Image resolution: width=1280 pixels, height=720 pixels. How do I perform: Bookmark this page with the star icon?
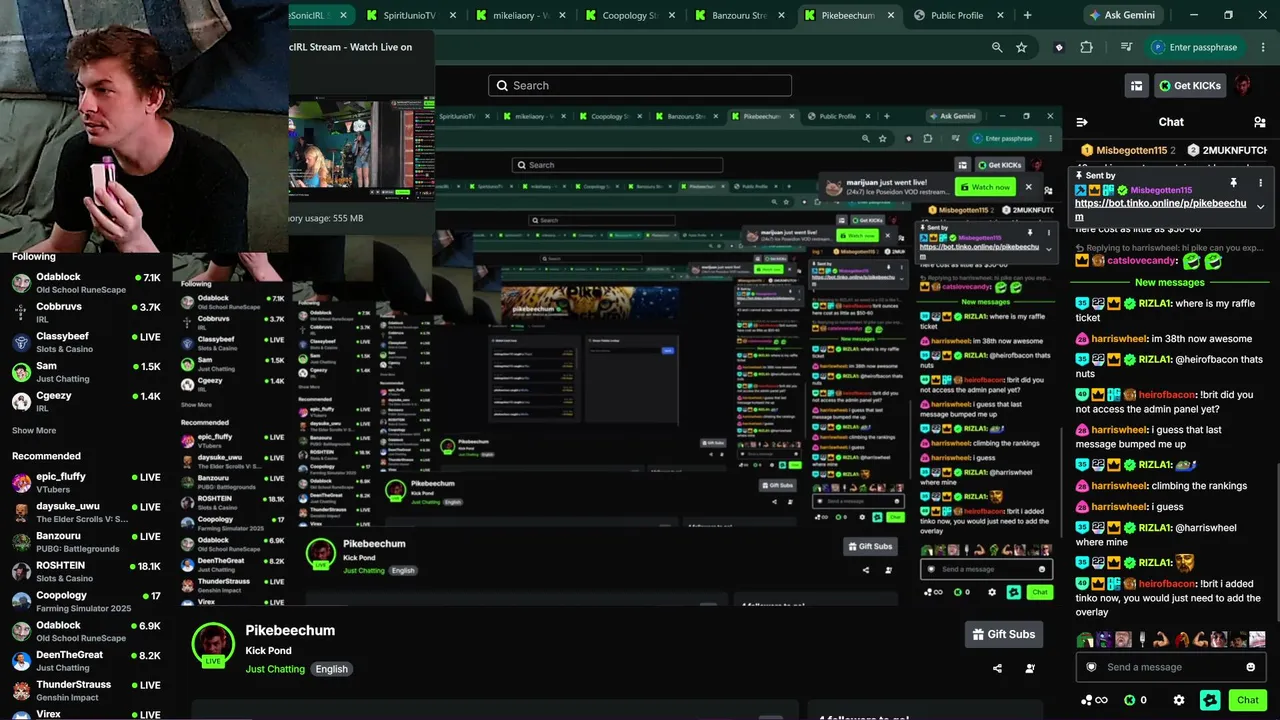tap(1021, 47)
